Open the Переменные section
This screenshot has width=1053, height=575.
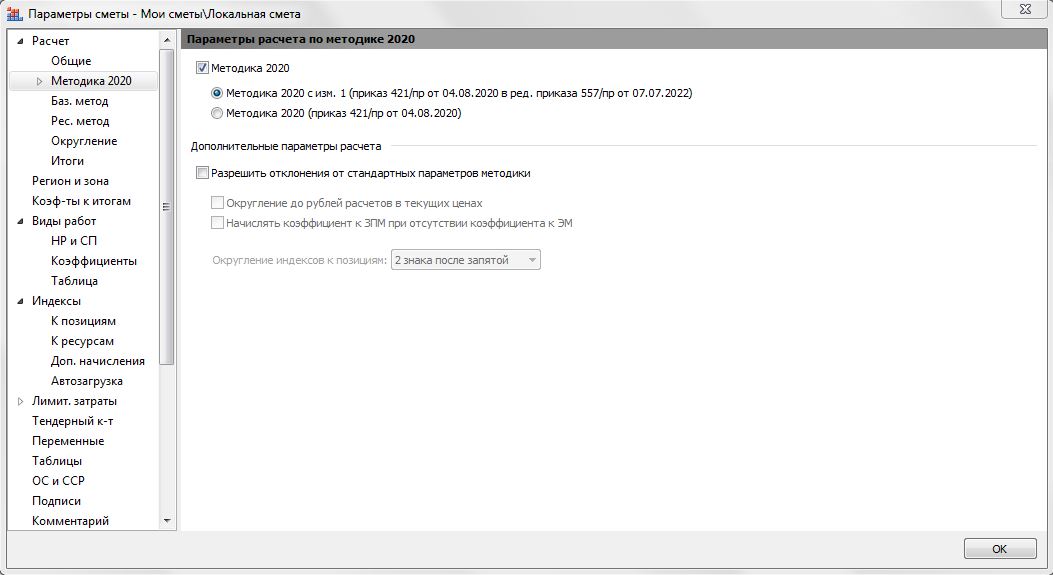[x=68, y=441]
